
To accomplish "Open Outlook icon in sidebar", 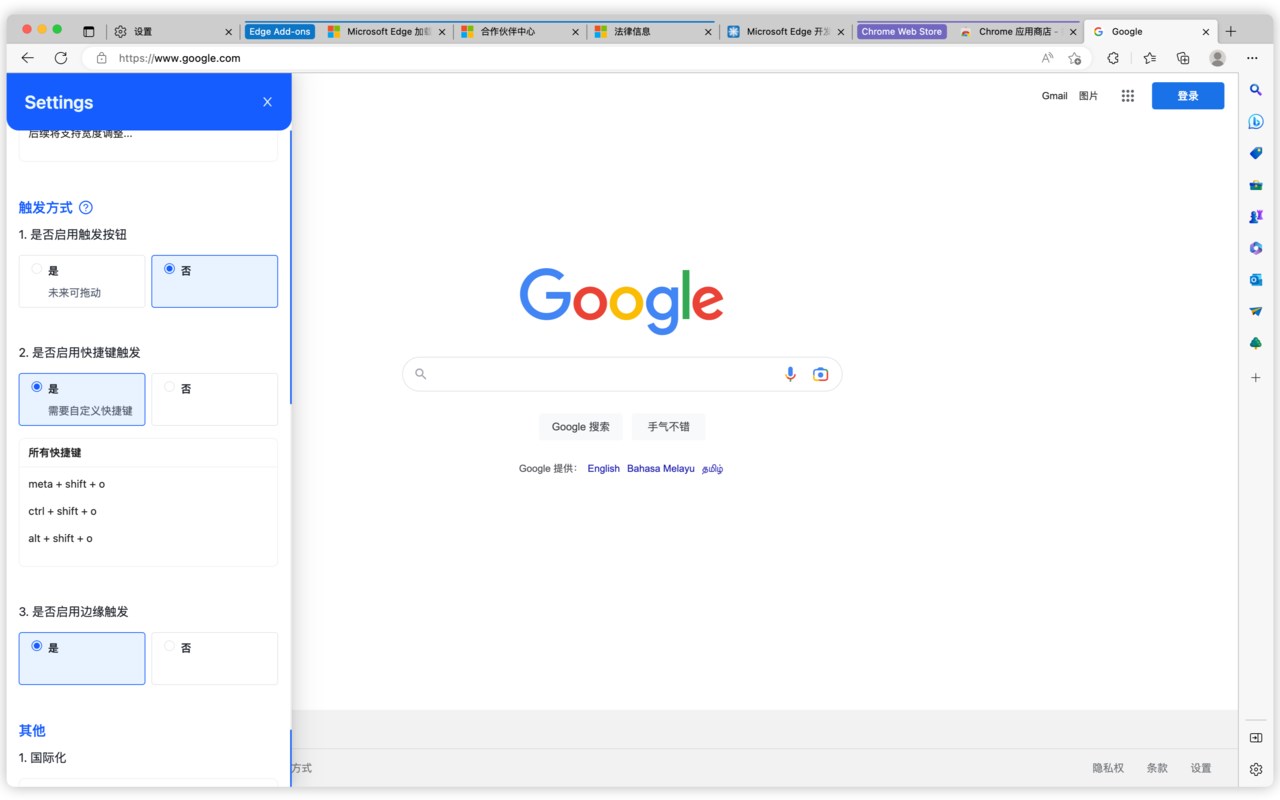I will 1256,280.
